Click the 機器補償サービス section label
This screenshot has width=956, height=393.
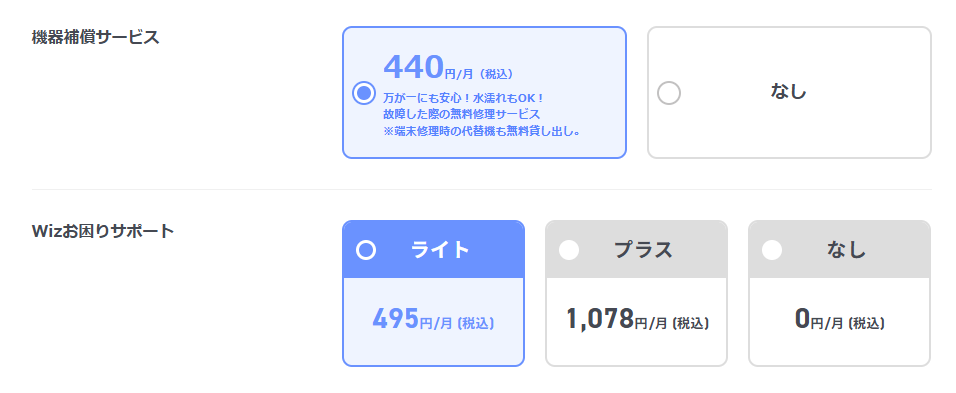(96, 37)
